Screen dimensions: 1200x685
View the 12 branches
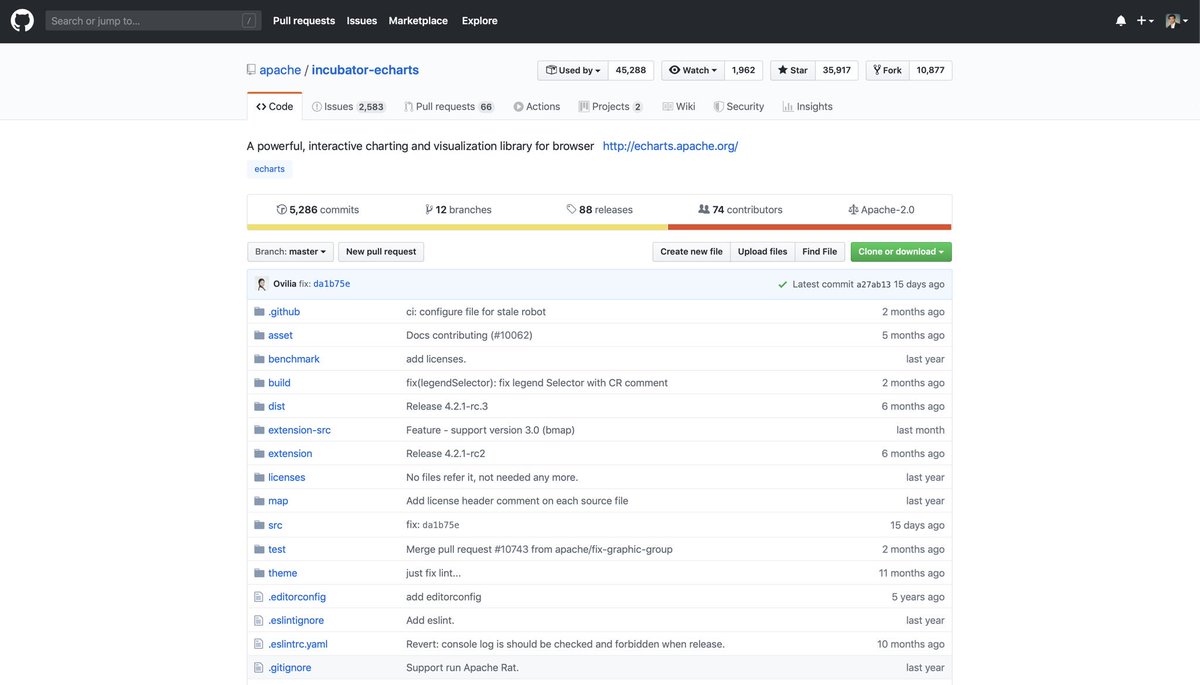point(458,210)
